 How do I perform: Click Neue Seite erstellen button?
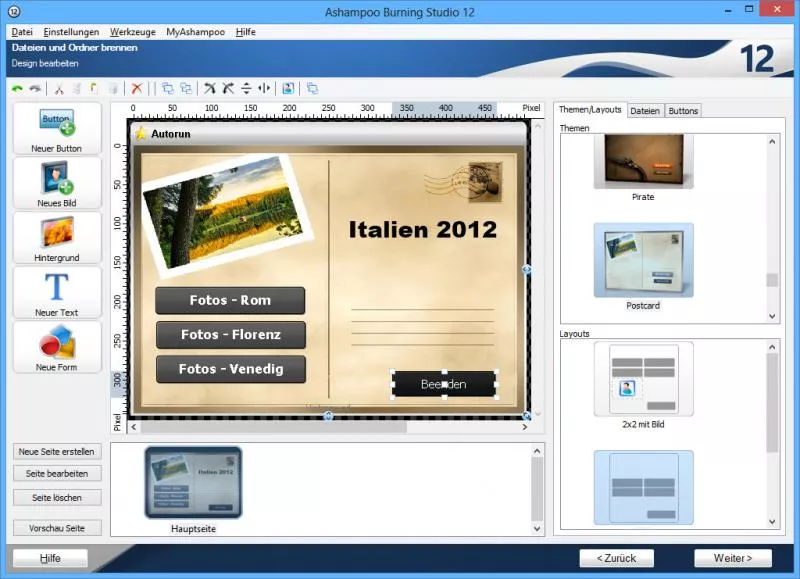click(x=57, y=451)
